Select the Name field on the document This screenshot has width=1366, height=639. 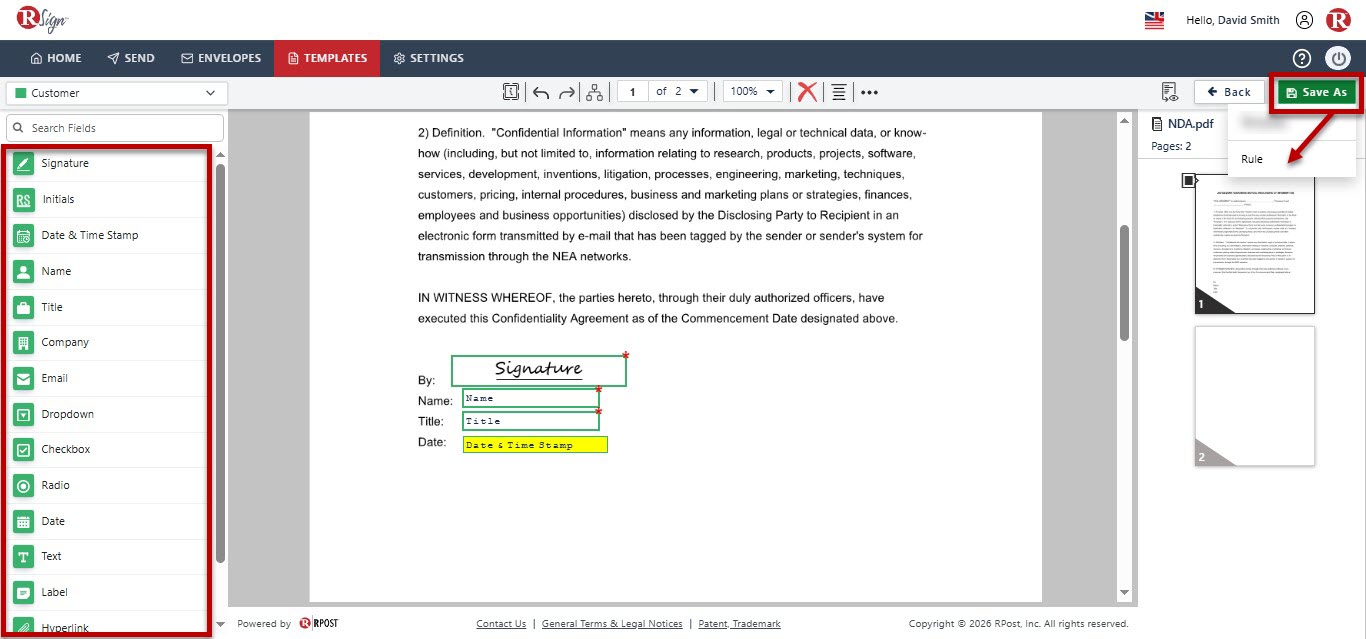(531, 398)
